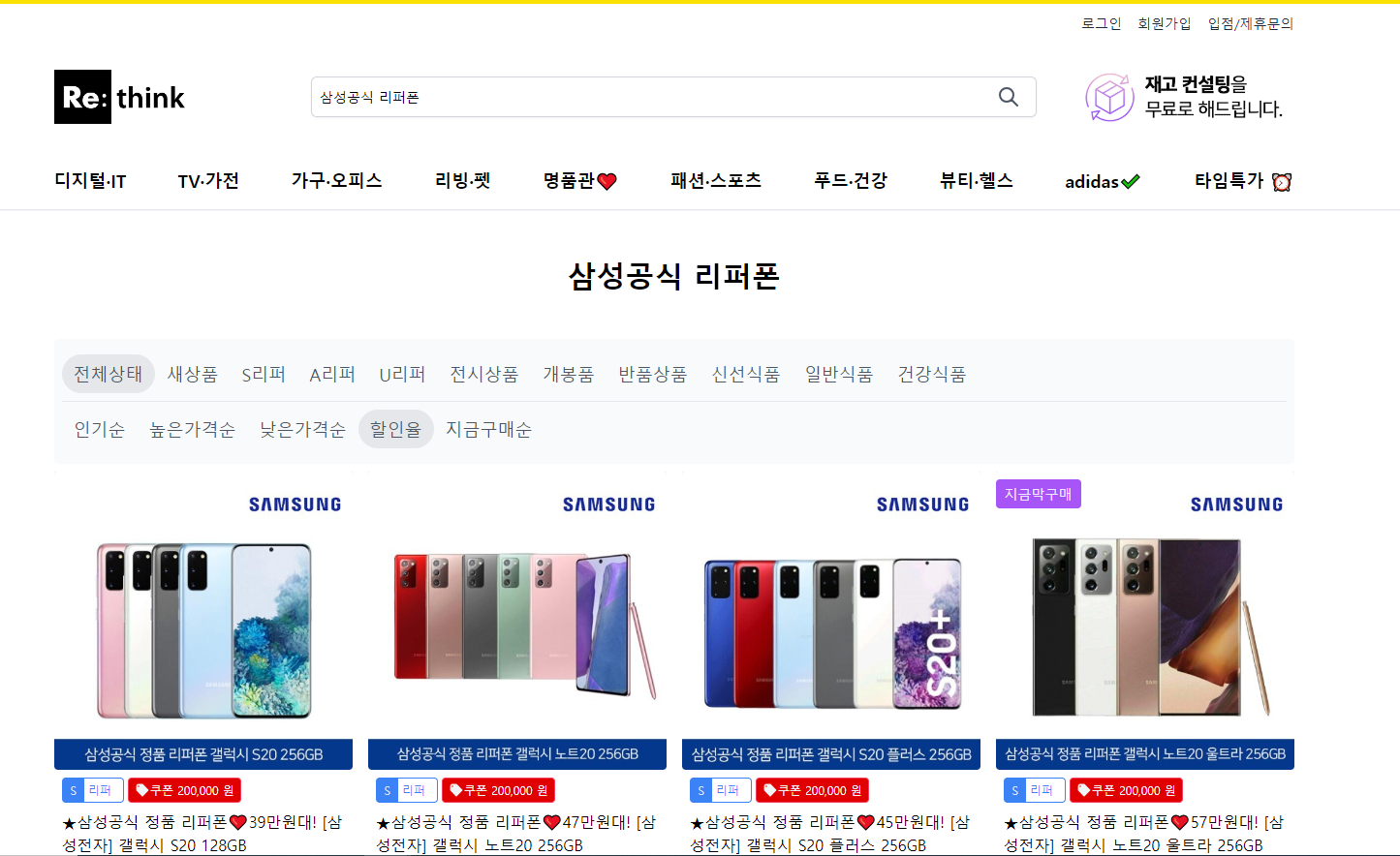Enable the A리퍼 condition filter

coord(331,374)
